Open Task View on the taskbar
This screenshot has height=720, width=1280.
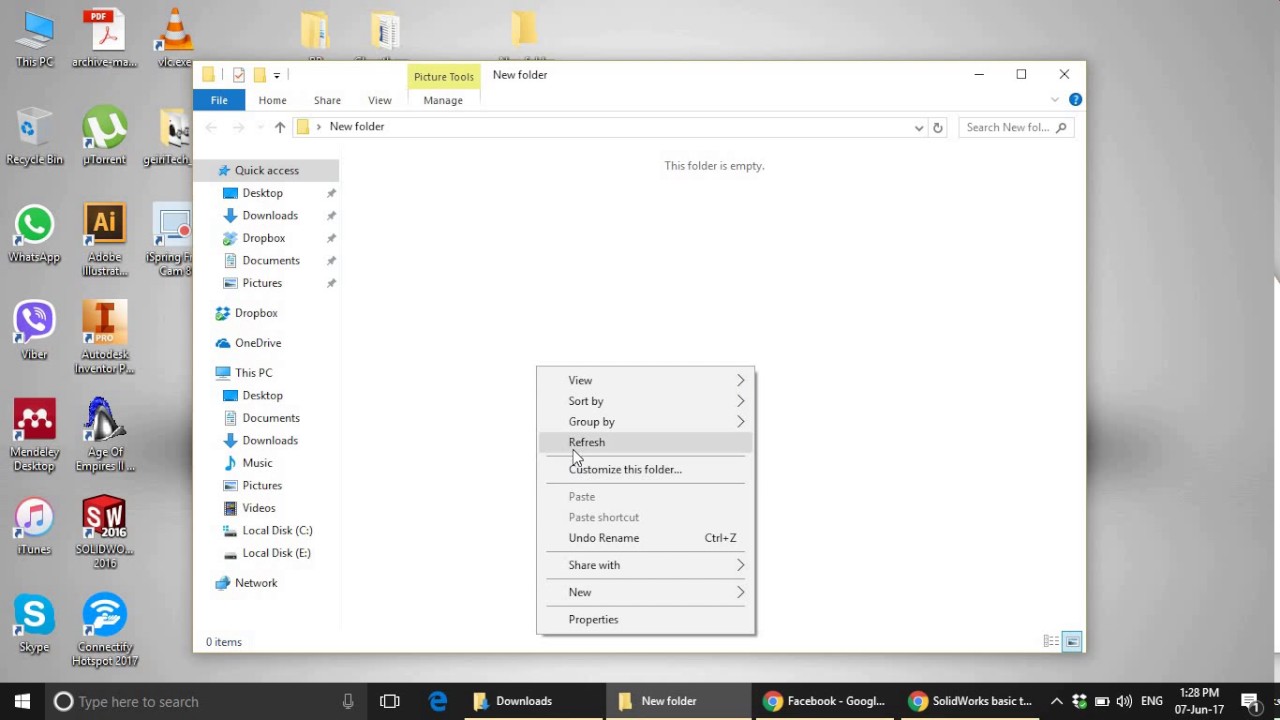coord(390,701)
